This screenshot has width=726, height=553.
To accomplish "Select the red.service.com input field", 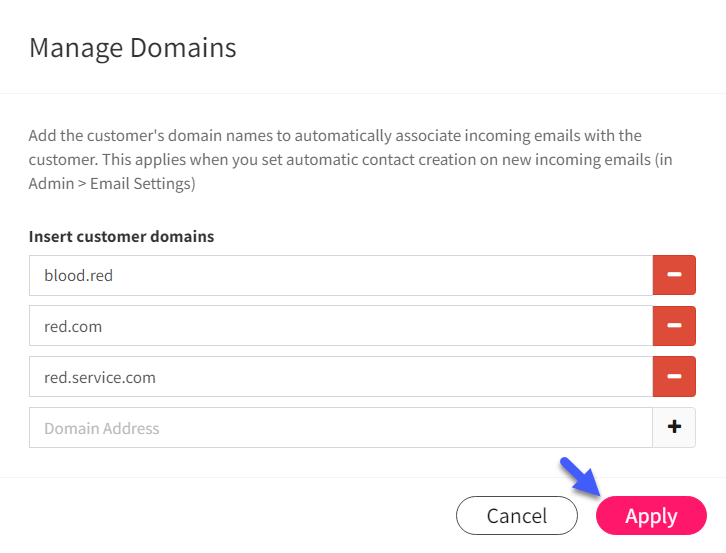I will click(341, 377).
